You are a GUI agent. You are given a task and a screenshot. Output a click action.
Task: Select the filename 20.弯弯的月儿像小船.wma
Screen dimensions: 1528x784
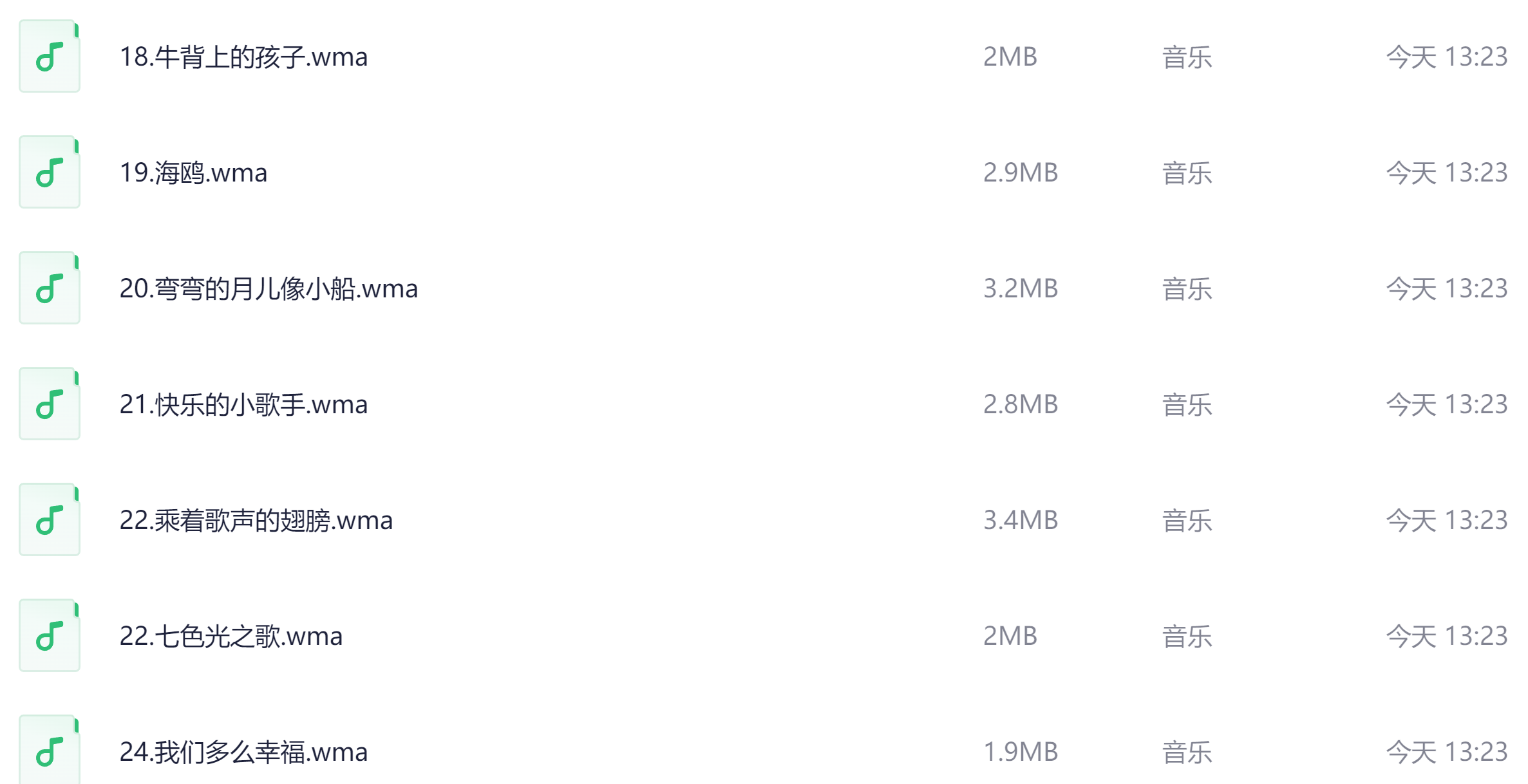[269, 289]
